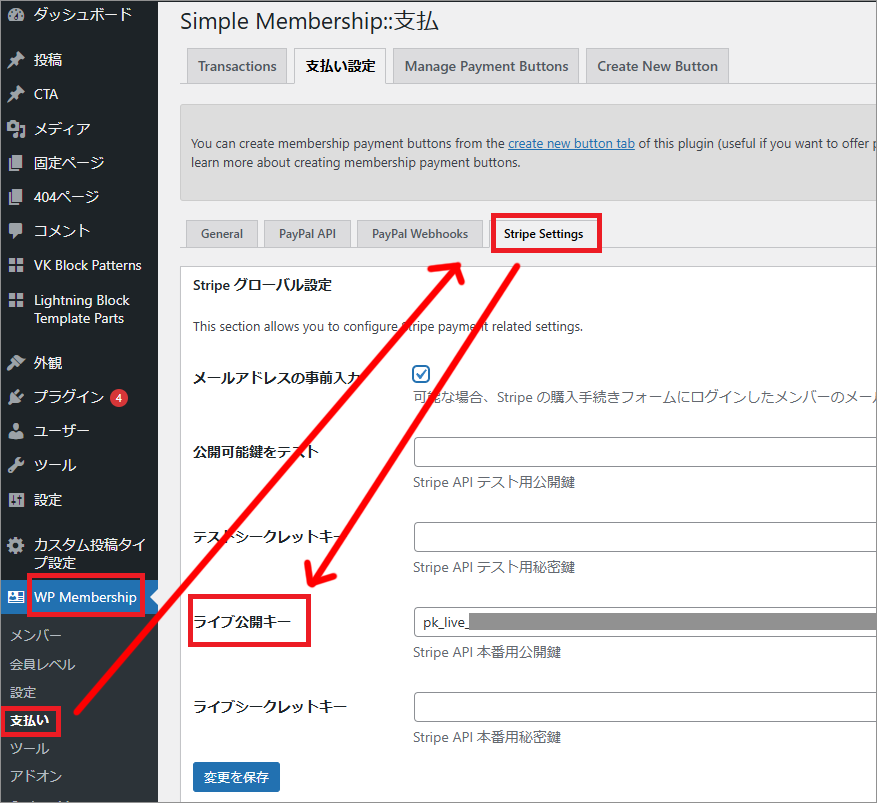
Task: Click the grid icon beside Lightning Block Template Parts
Action: point(16,300)
